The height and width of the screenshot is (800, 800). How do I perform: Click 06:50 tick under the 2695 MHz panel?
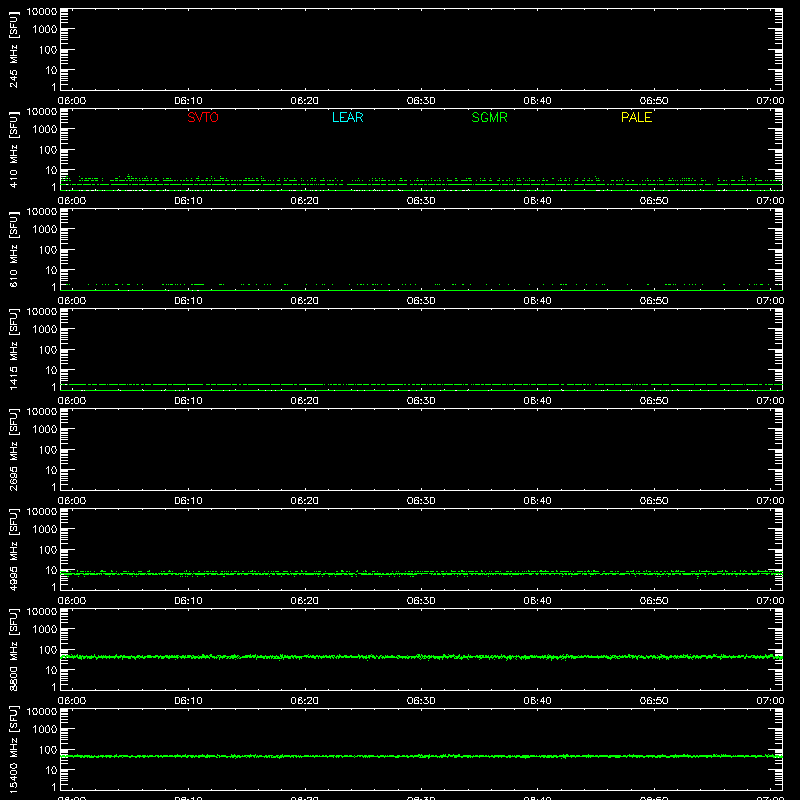tap(654, 501)
